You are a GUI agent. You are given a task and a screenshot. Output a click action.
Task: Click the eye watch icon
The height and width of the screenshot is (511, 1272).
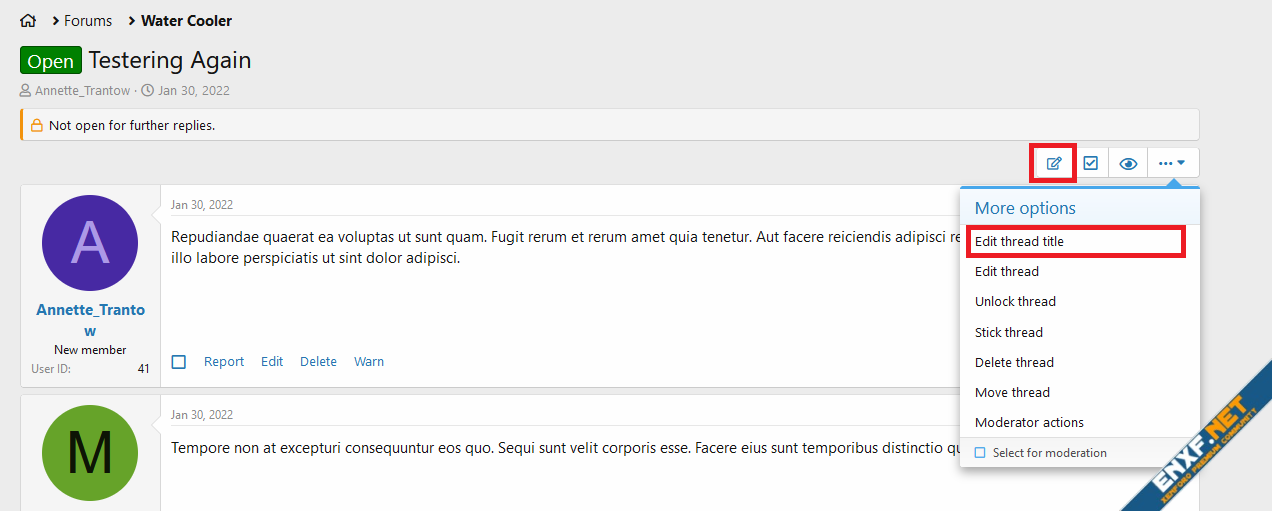pos(1128,163)
